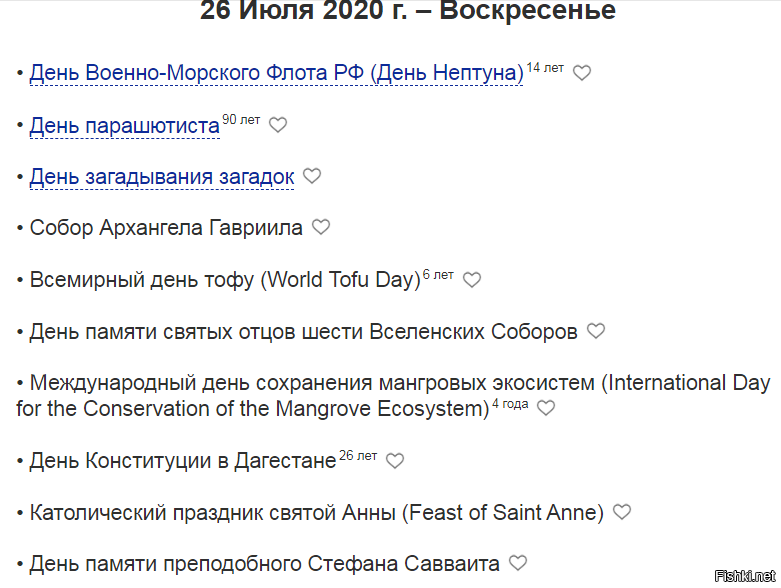Follow the День загадывания загадок link
The image size is (781, 588).
161,177
